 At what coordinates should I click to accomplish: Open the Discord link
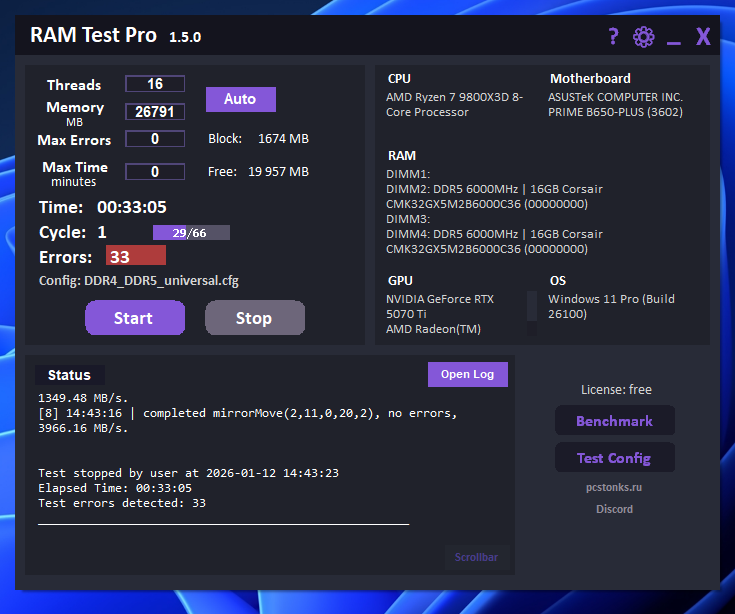[x=614, y=509]
